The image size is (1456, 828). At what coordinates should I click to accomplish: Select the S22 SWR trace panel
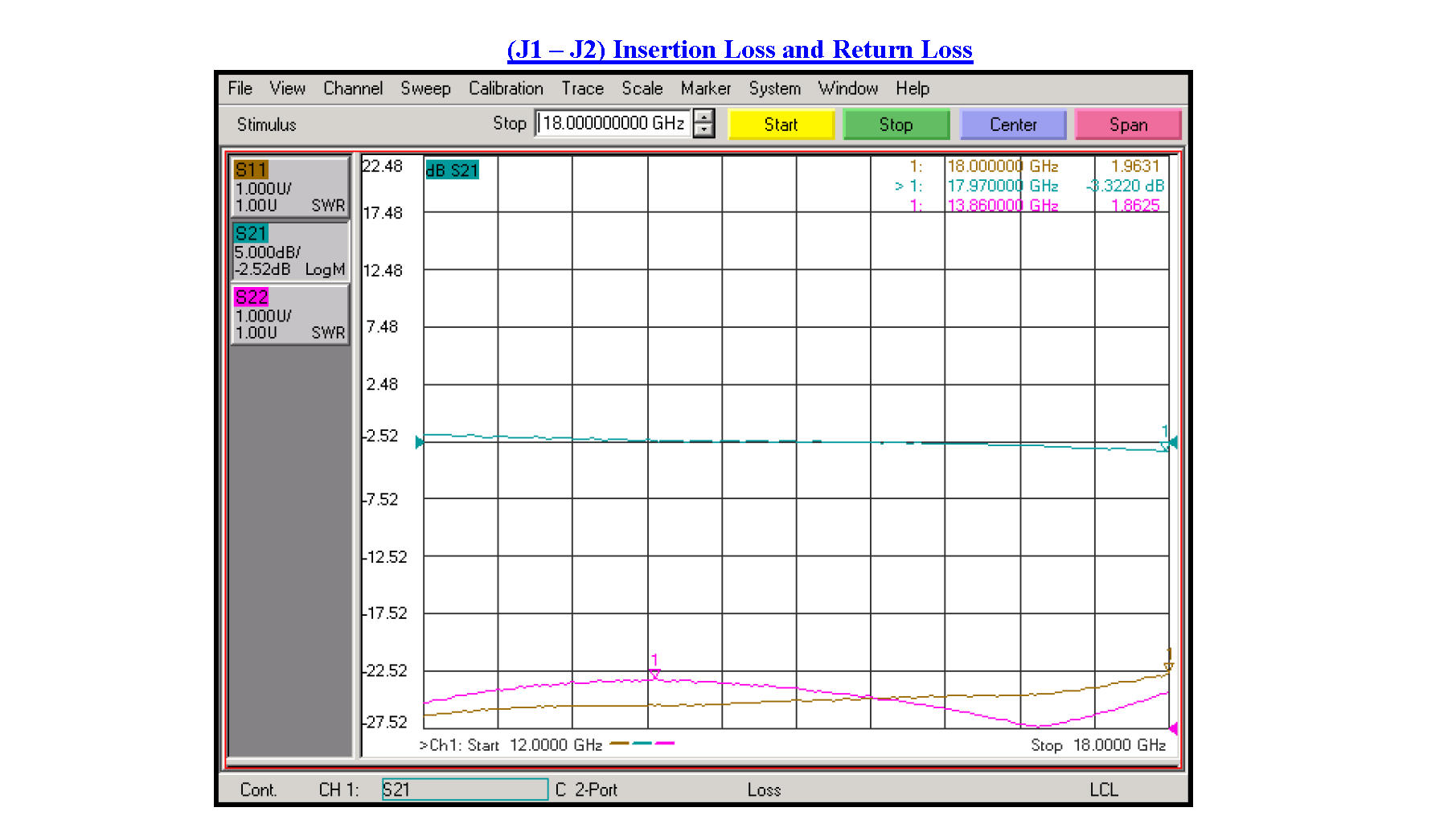(x=289, y=314)
